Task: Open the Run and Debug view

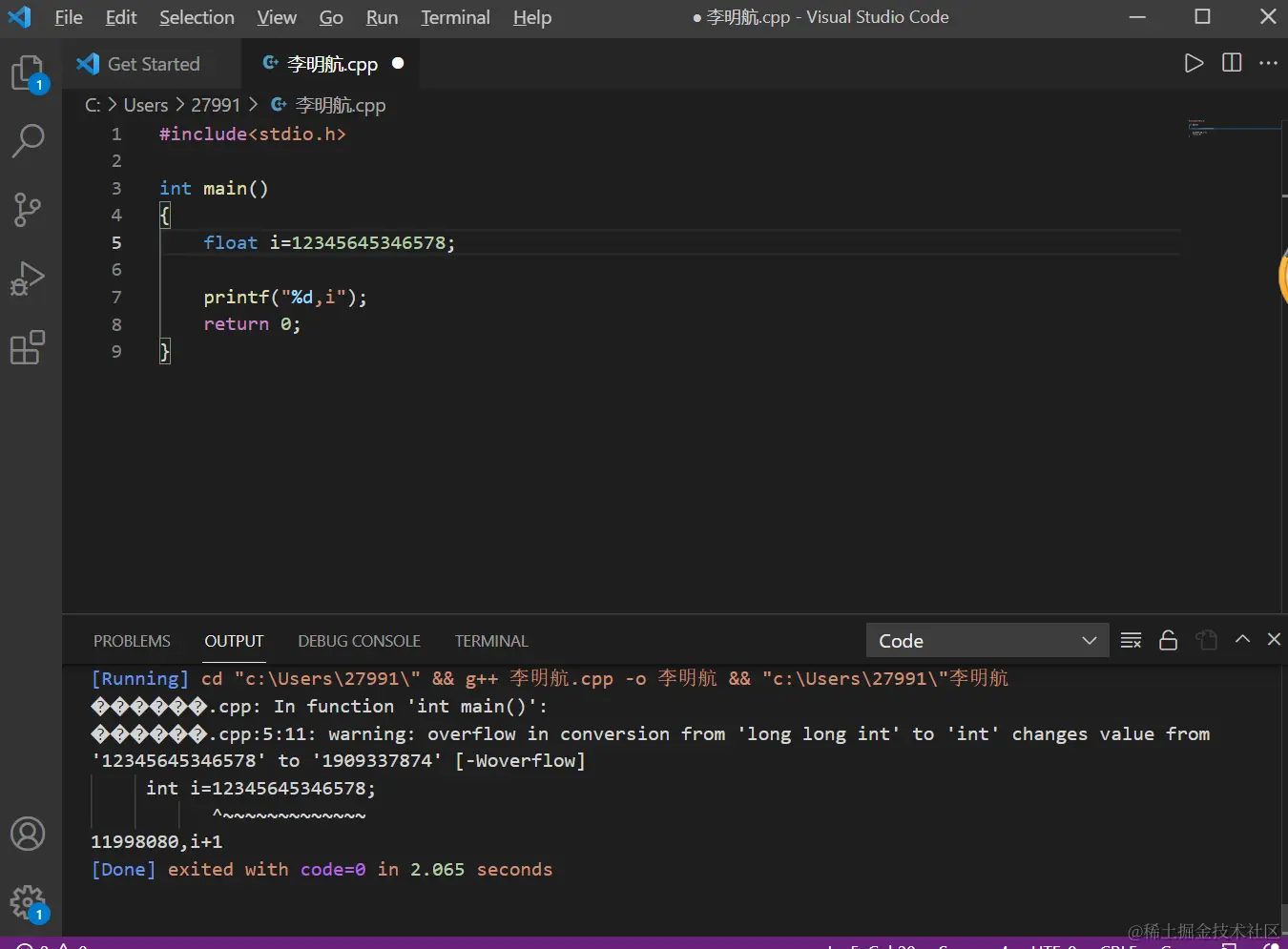Action: click(x=28, y=279)
